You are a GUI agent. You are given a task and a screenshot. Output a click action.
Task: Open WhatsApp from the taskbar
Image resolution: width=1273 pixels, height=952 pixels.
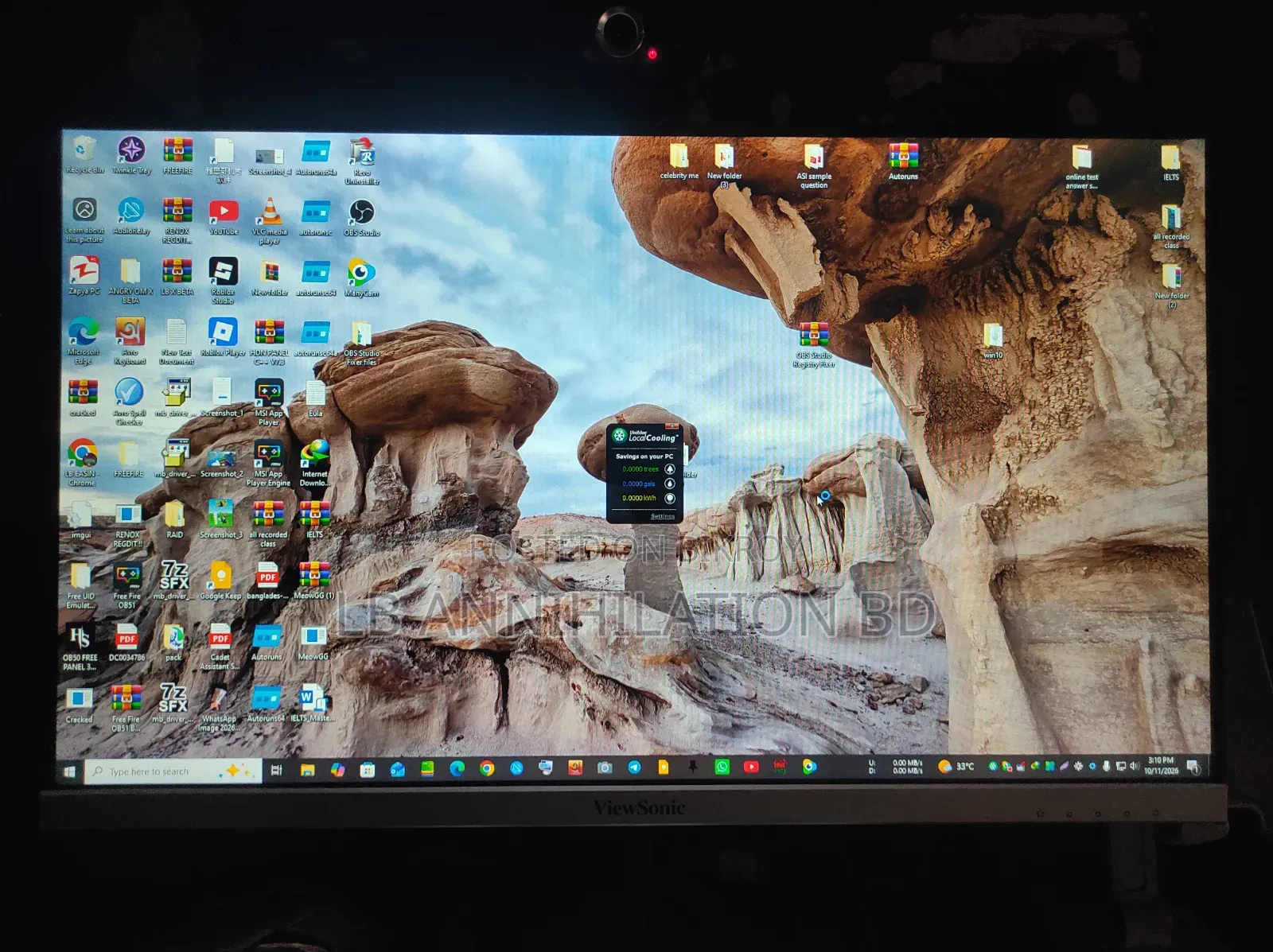[722, 767]
